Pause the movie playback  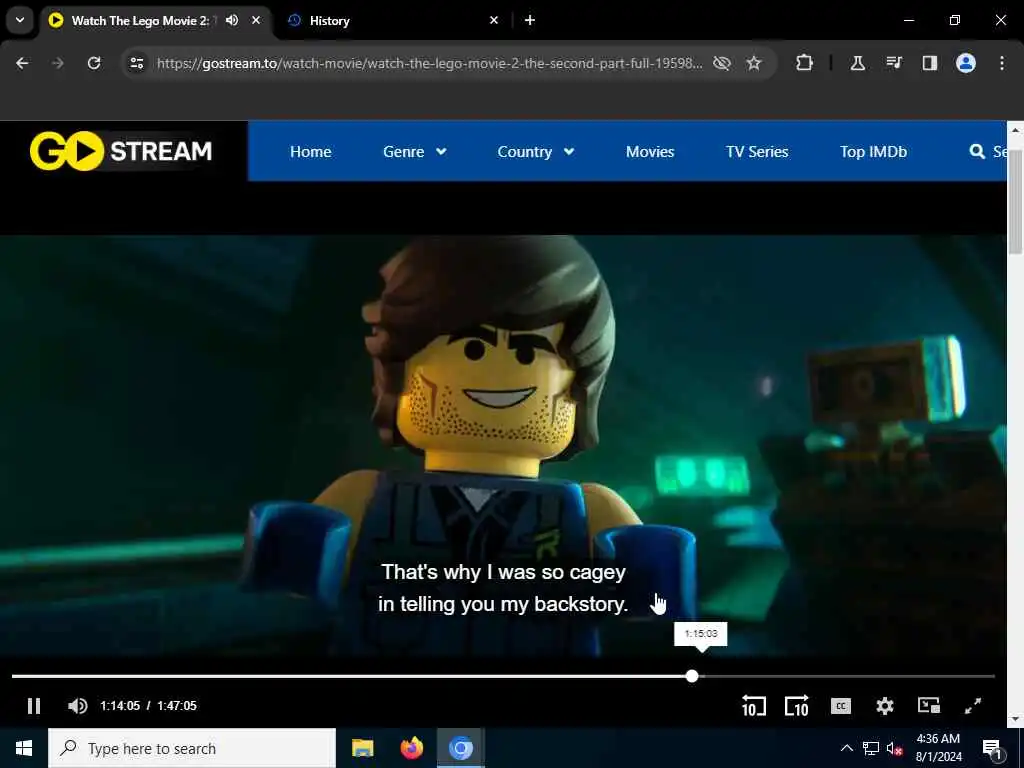tap(34, 706)
